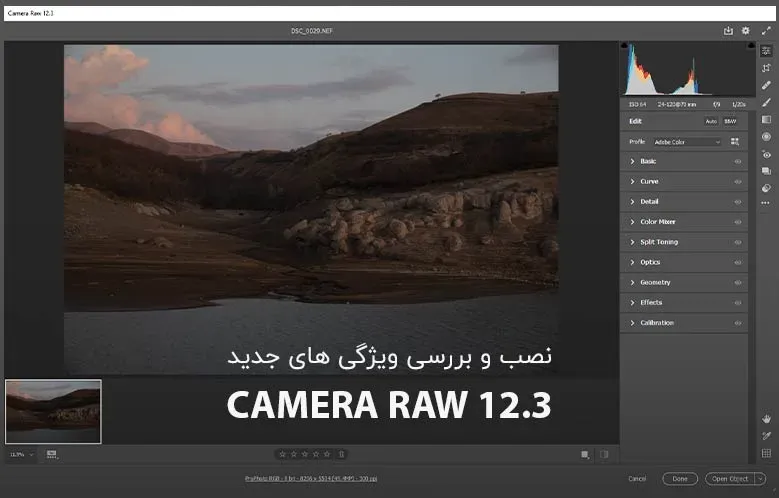
Task: Click the 24-120@75 mm lens readout
Action: click(677, 104)
